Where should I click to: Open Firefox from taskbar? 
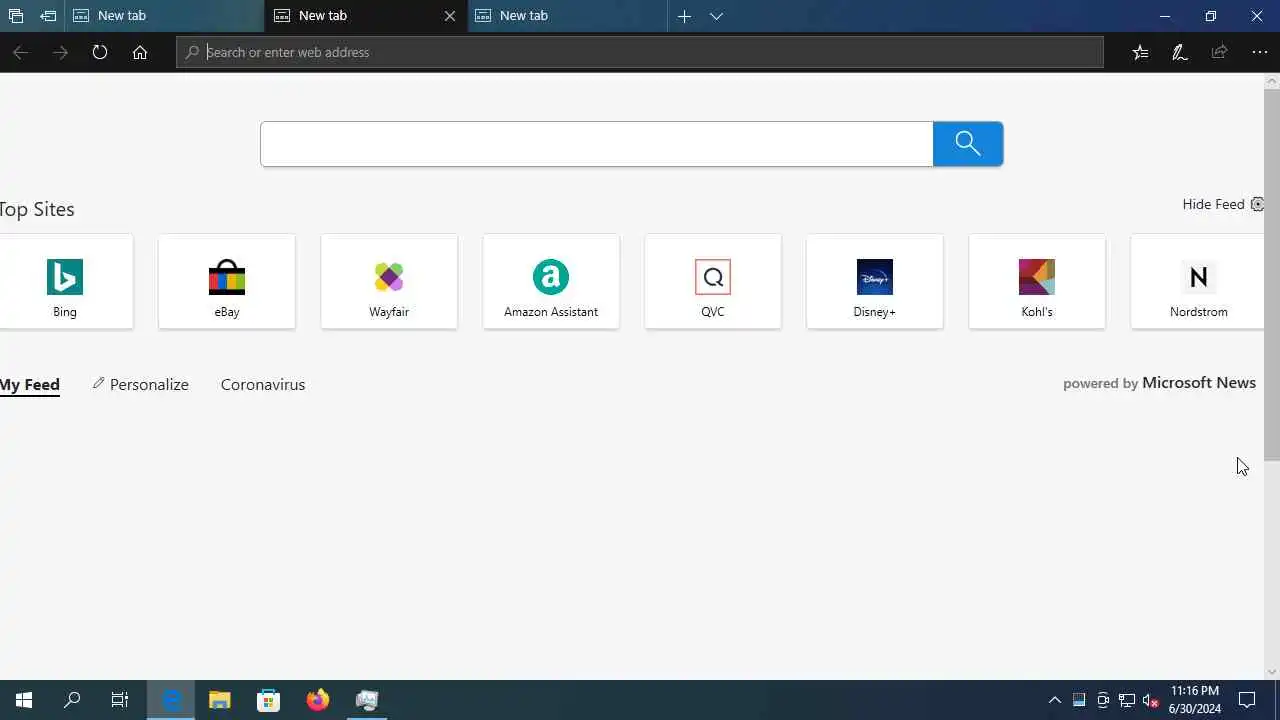(x=318, y=700)
